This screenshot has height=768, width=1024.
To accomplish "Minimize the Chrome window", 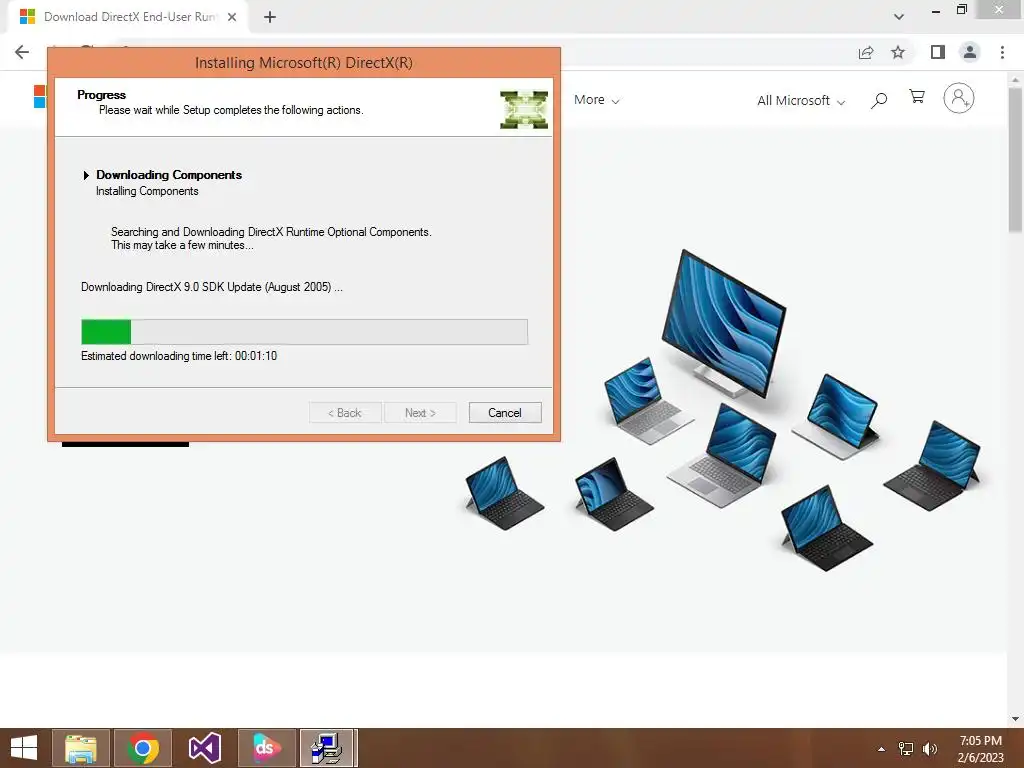I will pyautogui.click(x=936, y=10).
